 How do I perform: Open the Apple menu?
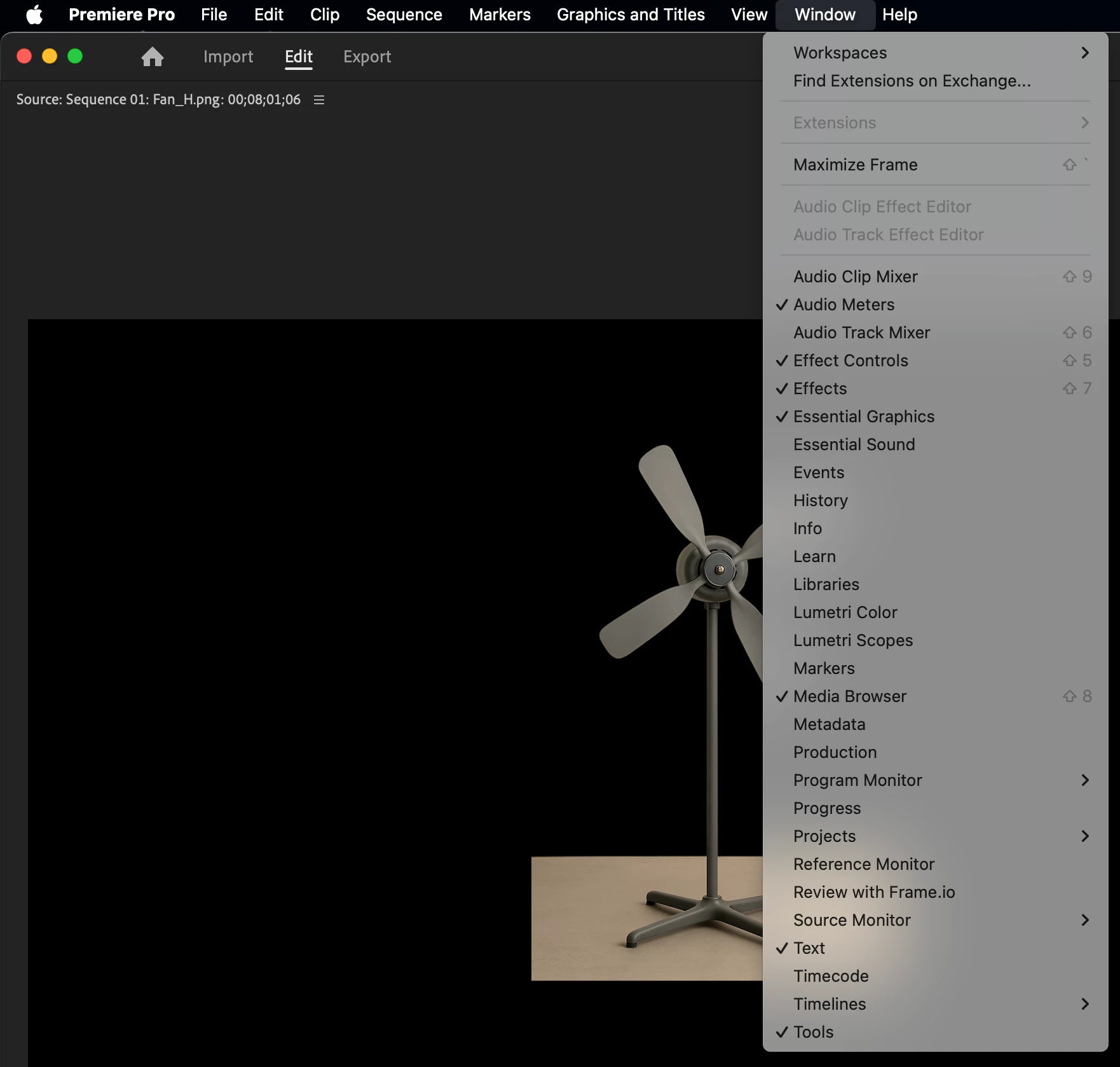34,15
